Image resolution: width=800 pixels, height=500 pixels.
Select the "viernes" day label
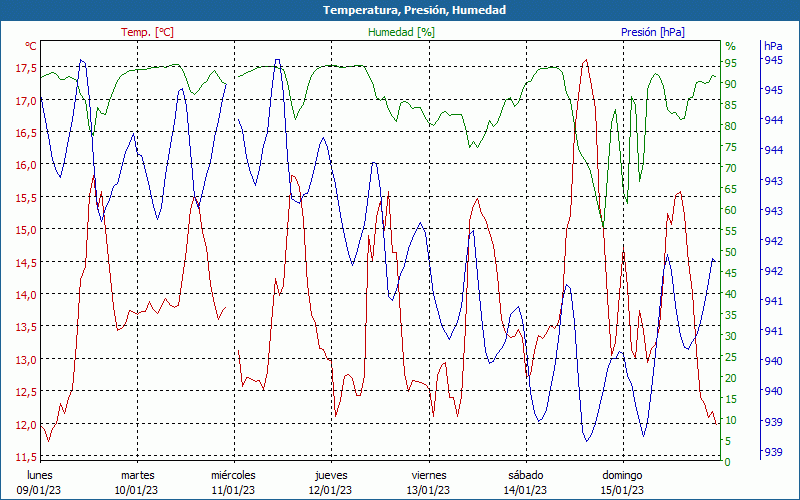click(429, 476)
